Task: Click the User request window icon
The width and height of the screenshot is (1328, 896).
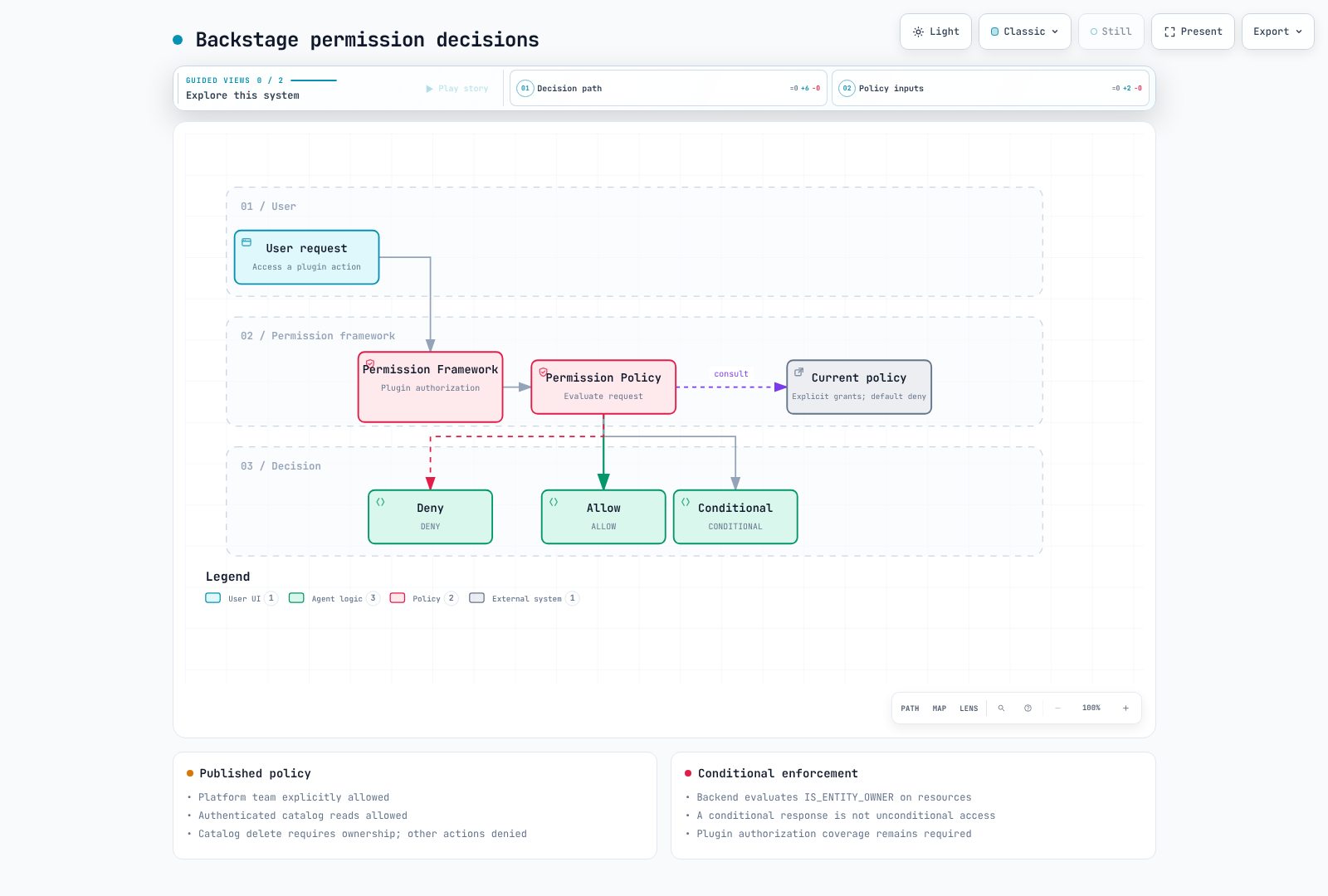Action: pos(247,242)
